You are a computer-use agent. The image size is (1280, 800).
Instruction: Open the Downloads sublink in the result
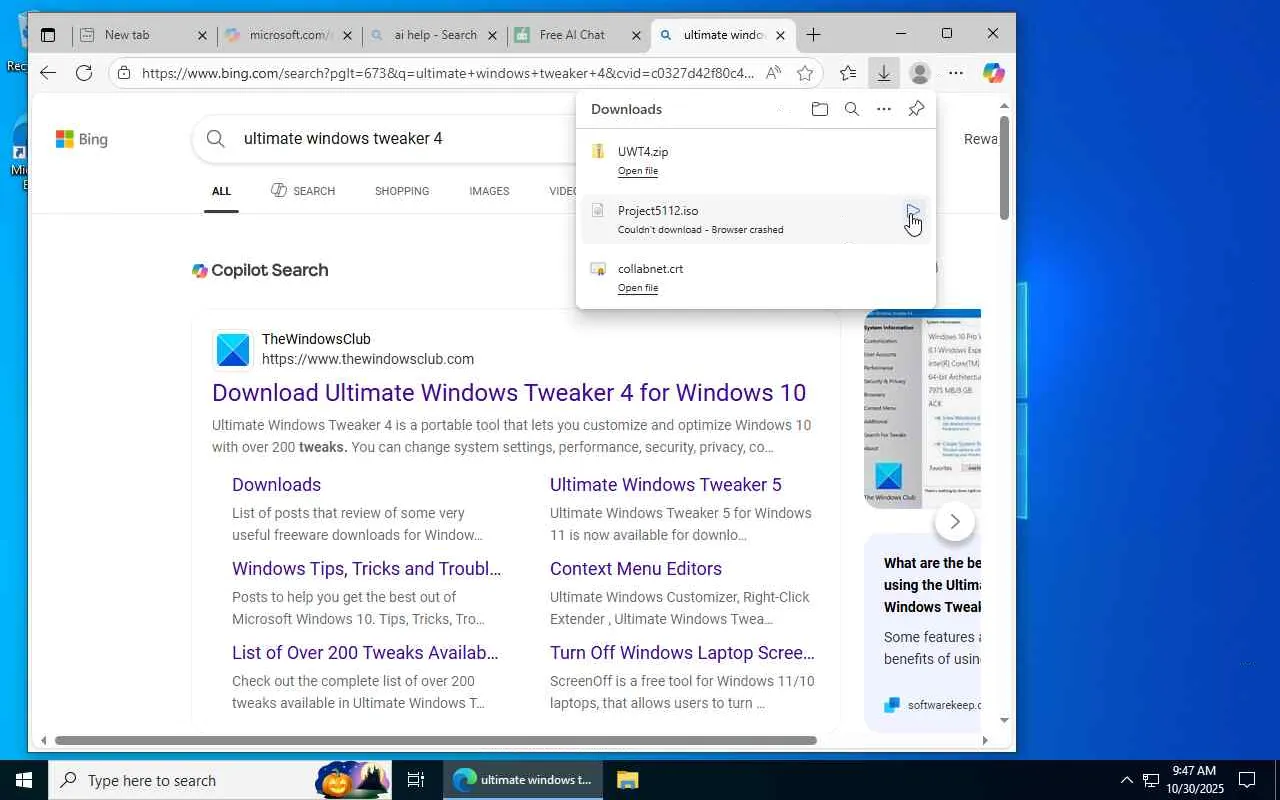tap(277, 485)
